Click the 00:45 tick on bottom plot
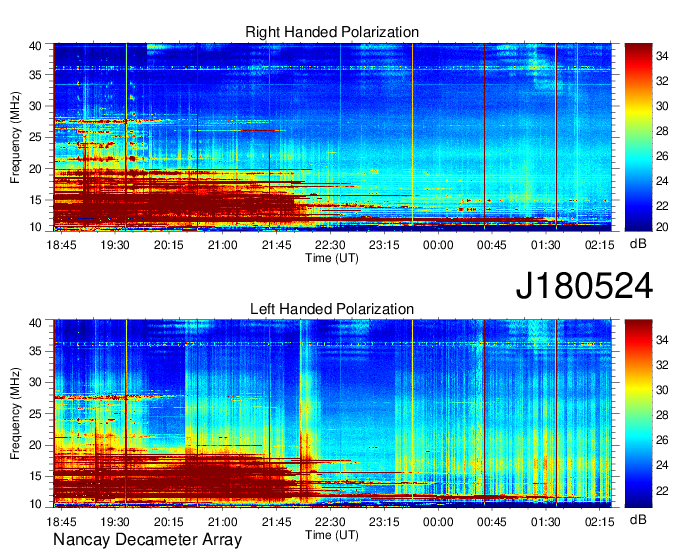This screenshot has width=680, height=552. pos(492,522)
